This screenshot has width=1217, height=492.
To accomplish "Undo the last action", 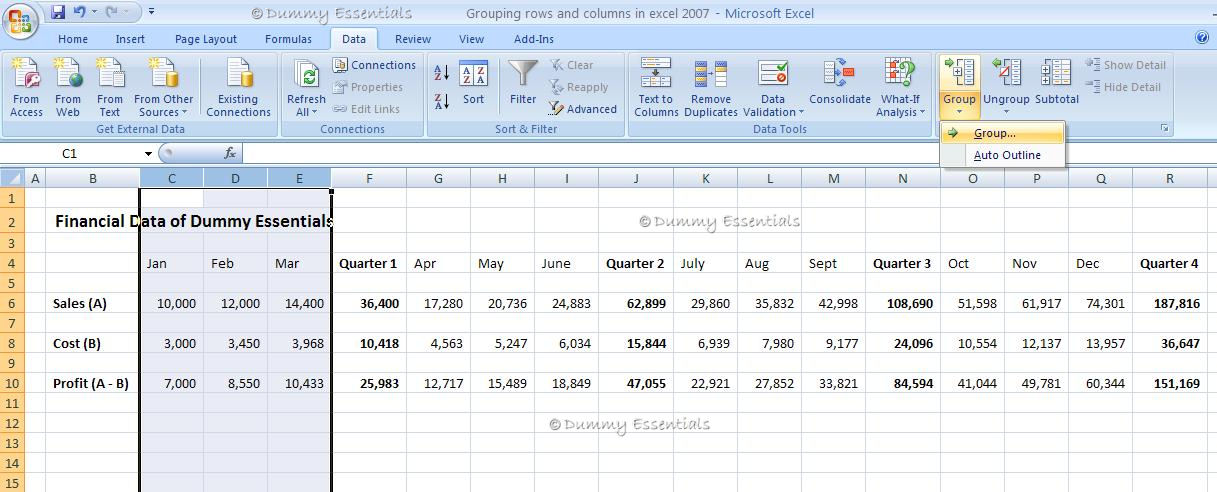I will 80,12.
